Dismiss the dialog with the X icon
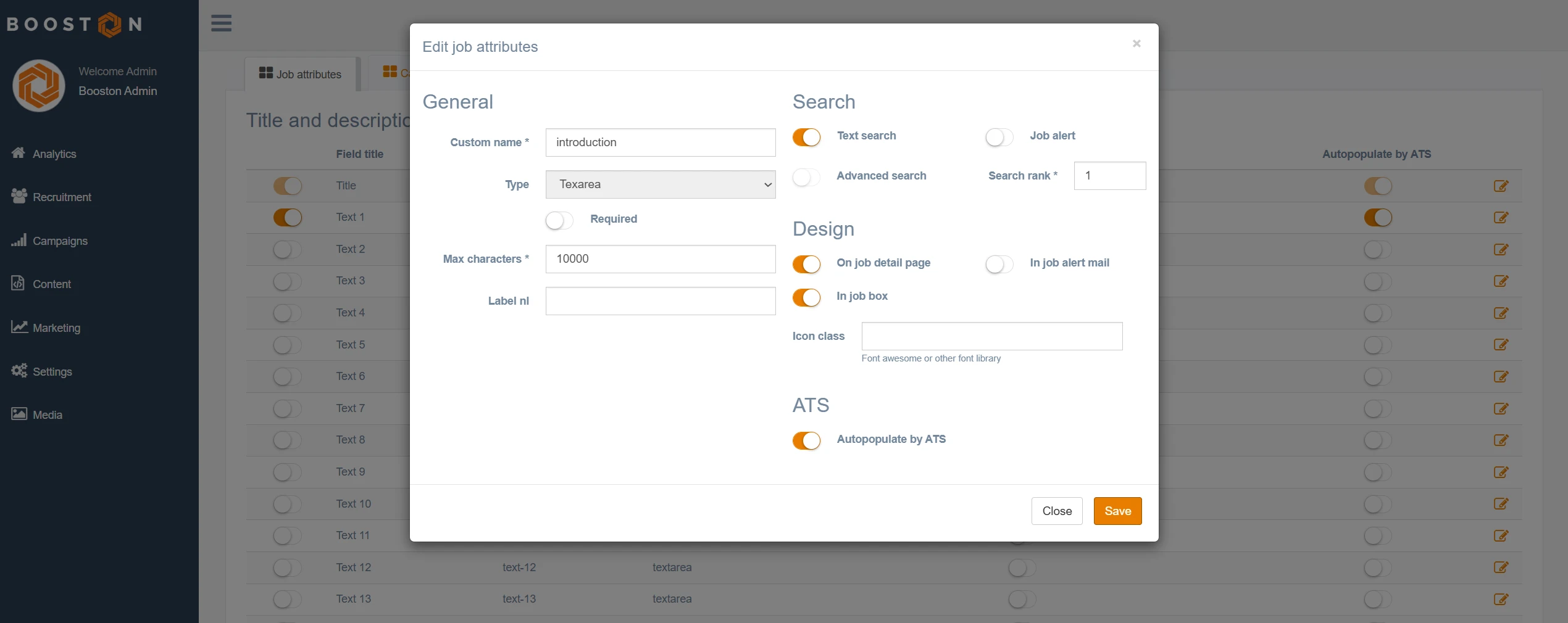Image resolution: width=1568 pixels, height=623 pixels. point(1136,44)
